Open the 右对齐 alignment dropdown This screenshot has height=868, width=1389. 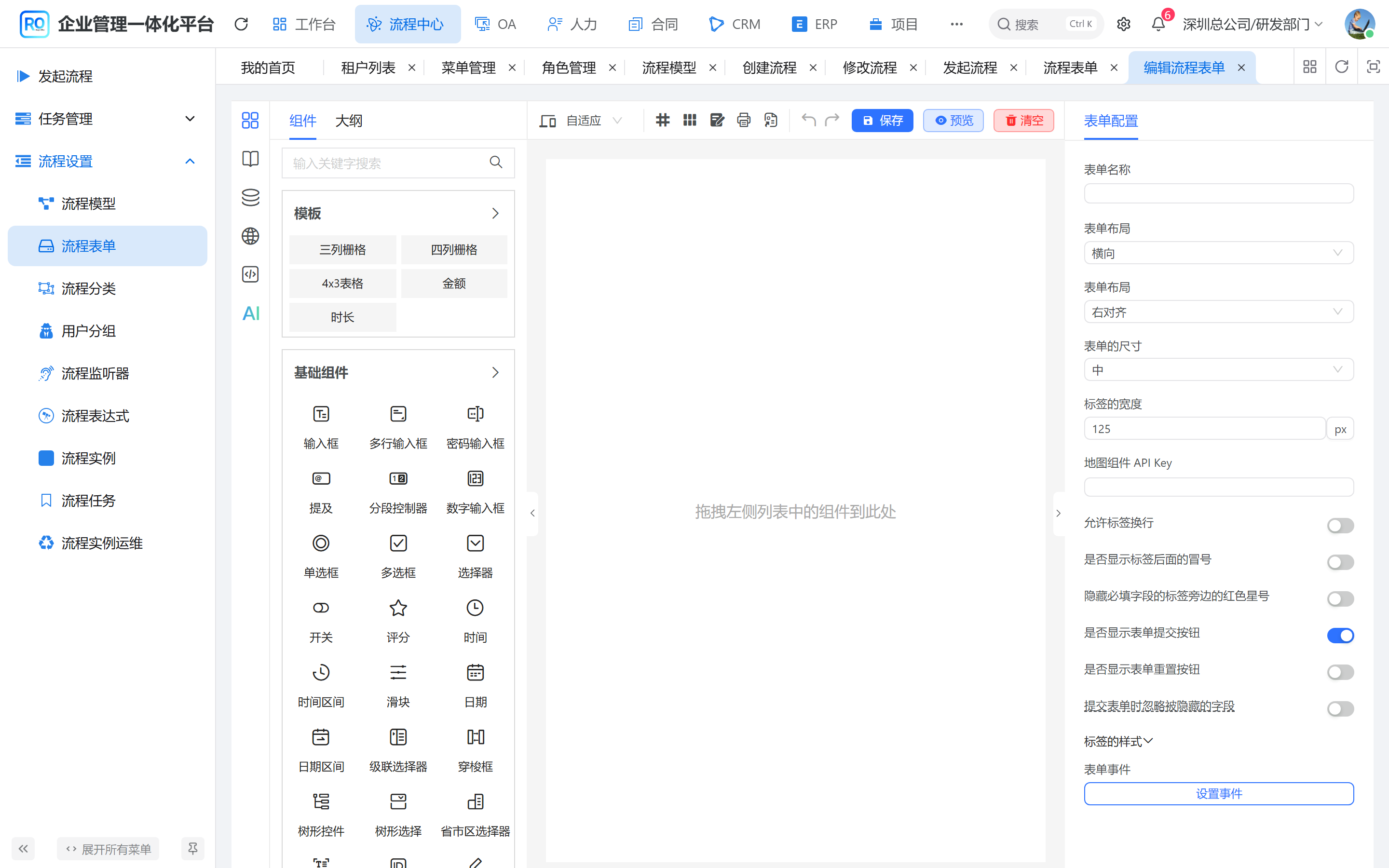1219,312
